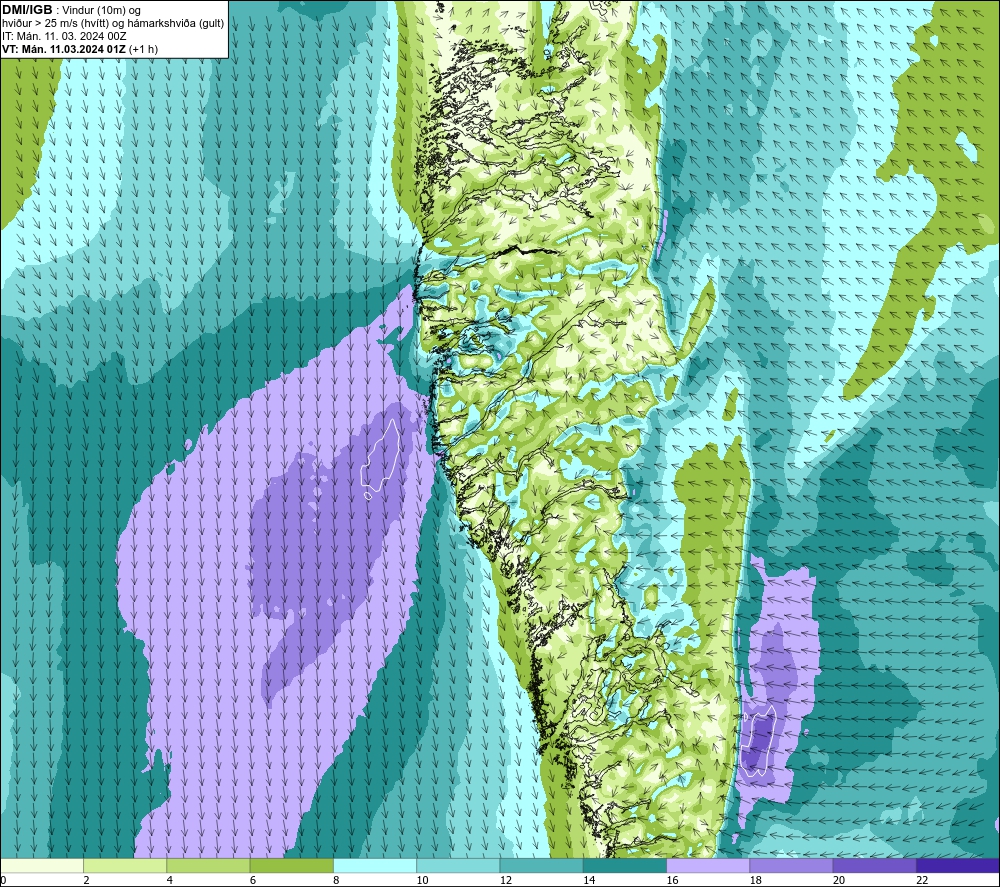Image resolution: width=1000 pixels, height=887 pixels.
Task: Click the legend label '22'
Action: tap(922, 881)
